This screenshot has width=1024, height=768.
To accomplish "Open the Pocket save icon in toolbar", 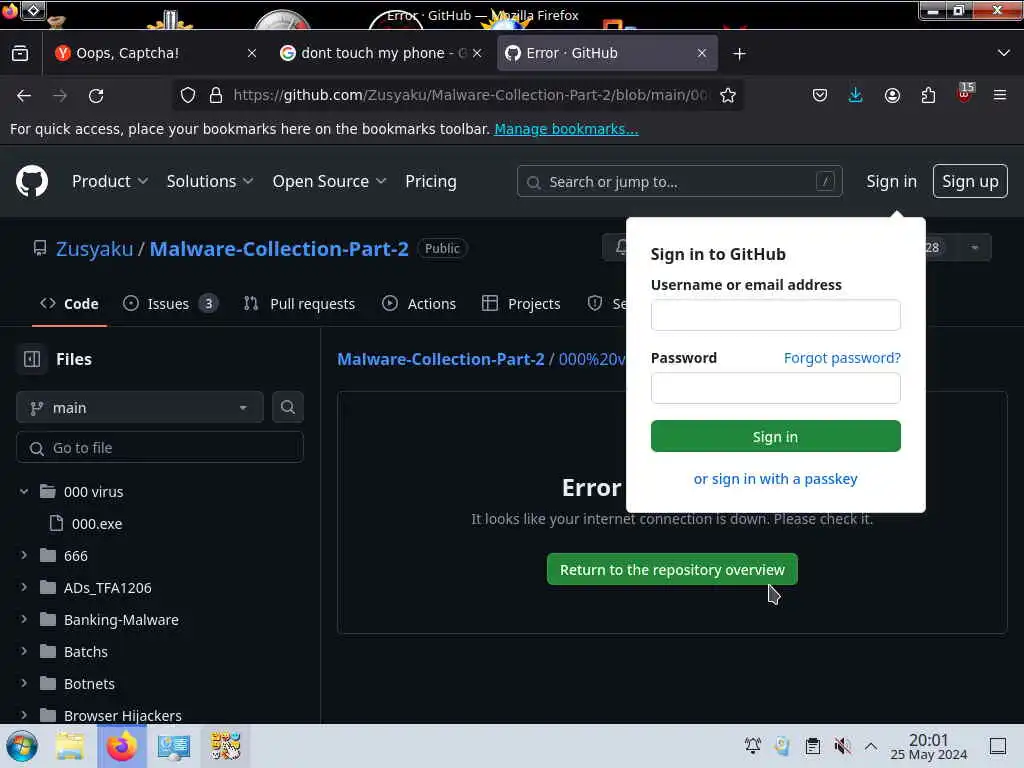I will [820, 95].
